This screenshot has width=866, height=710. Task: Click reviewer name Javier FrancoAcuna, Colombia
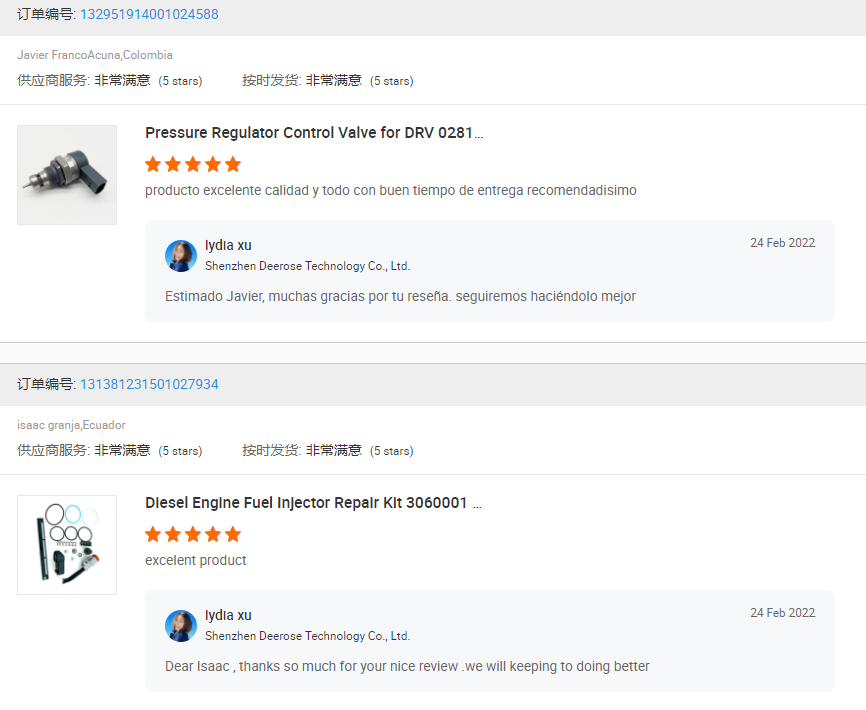click(x=95, y=55)
